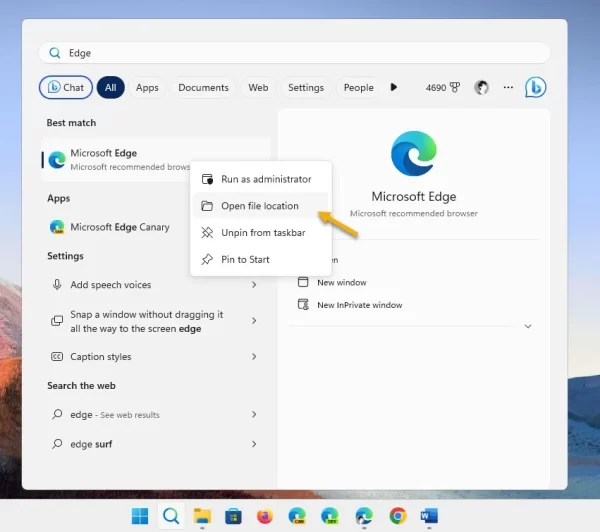Open Snap a window without dragging setting

tap(155, 321)
